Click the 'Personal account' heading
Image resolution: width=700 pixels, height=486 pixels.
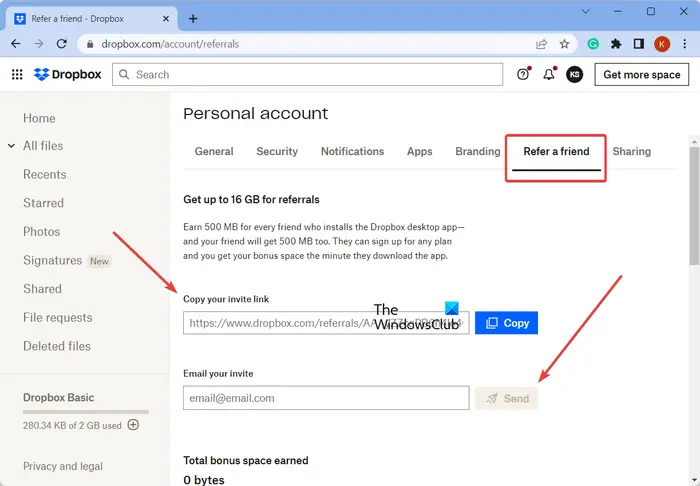point(255,113)
